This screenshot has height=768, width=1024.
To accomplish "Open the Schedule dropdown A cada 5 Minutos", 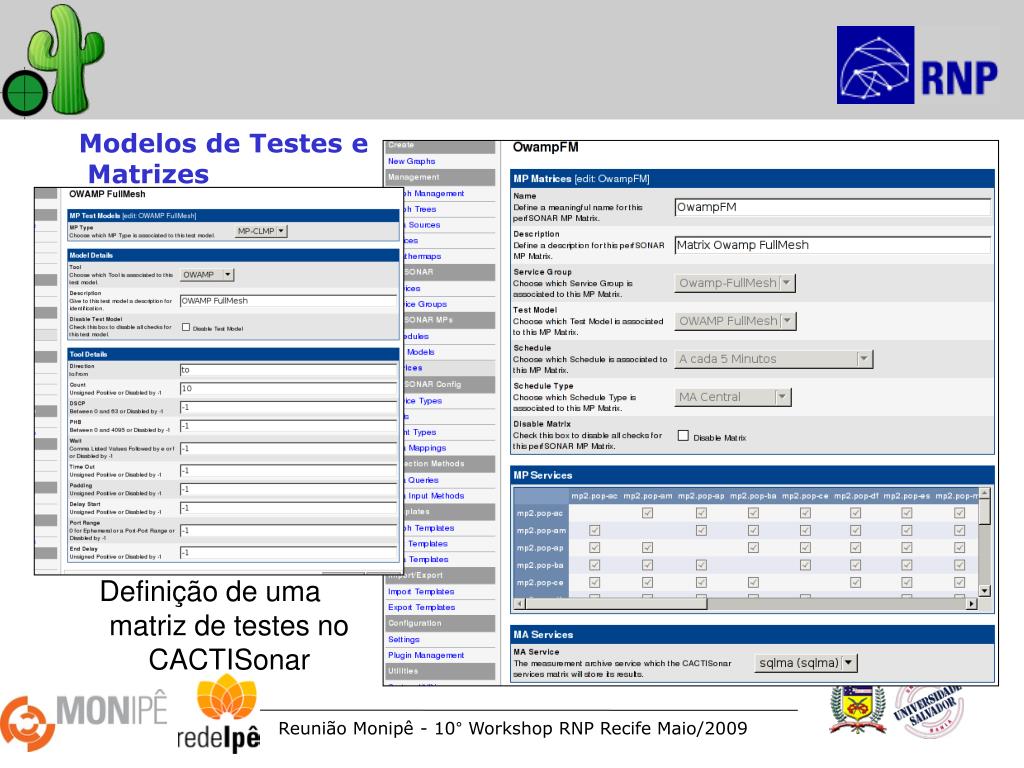I will (x=774, y=359).
